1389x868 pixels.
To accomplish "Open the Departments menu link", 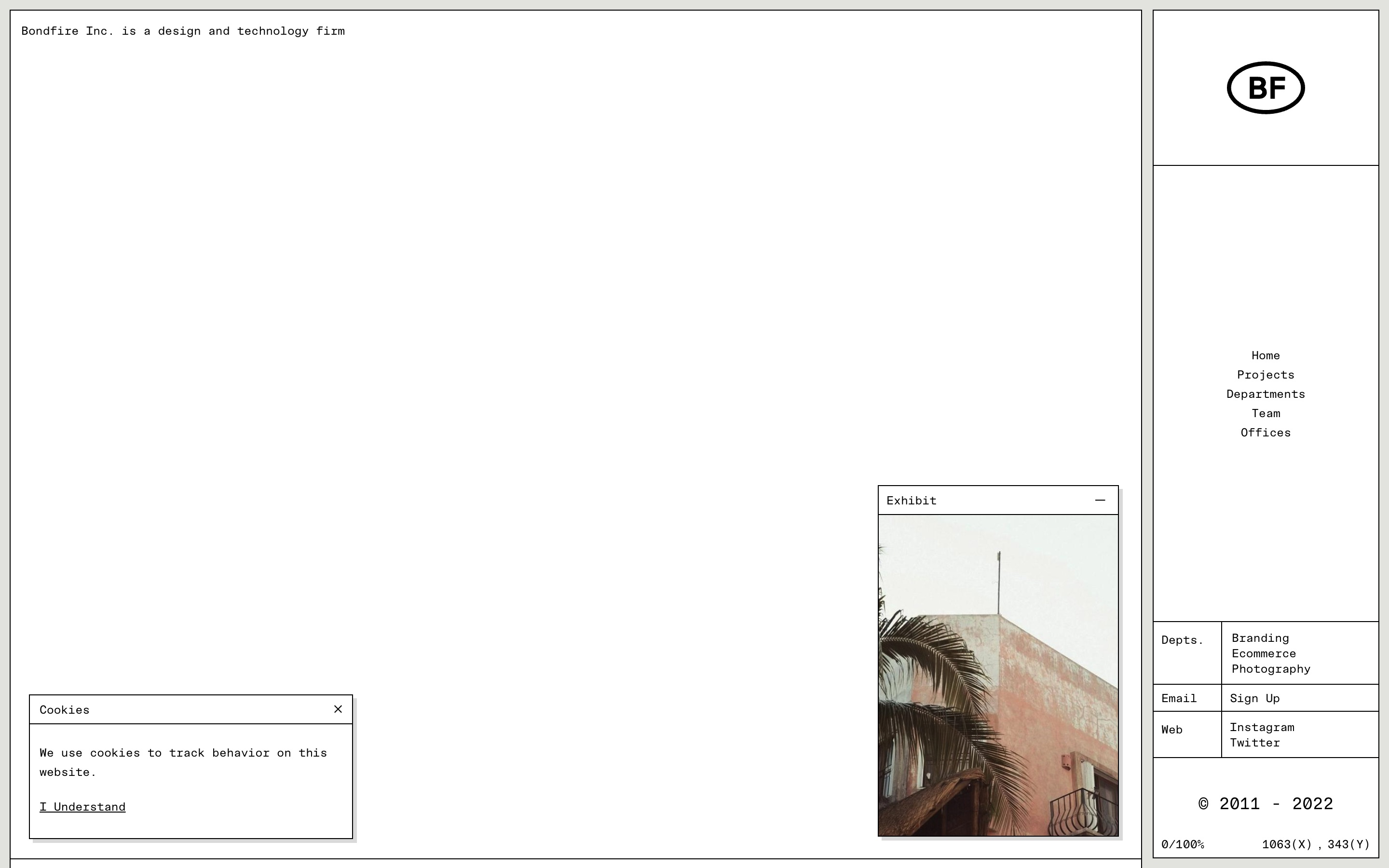I will [x=1265, y=394].
